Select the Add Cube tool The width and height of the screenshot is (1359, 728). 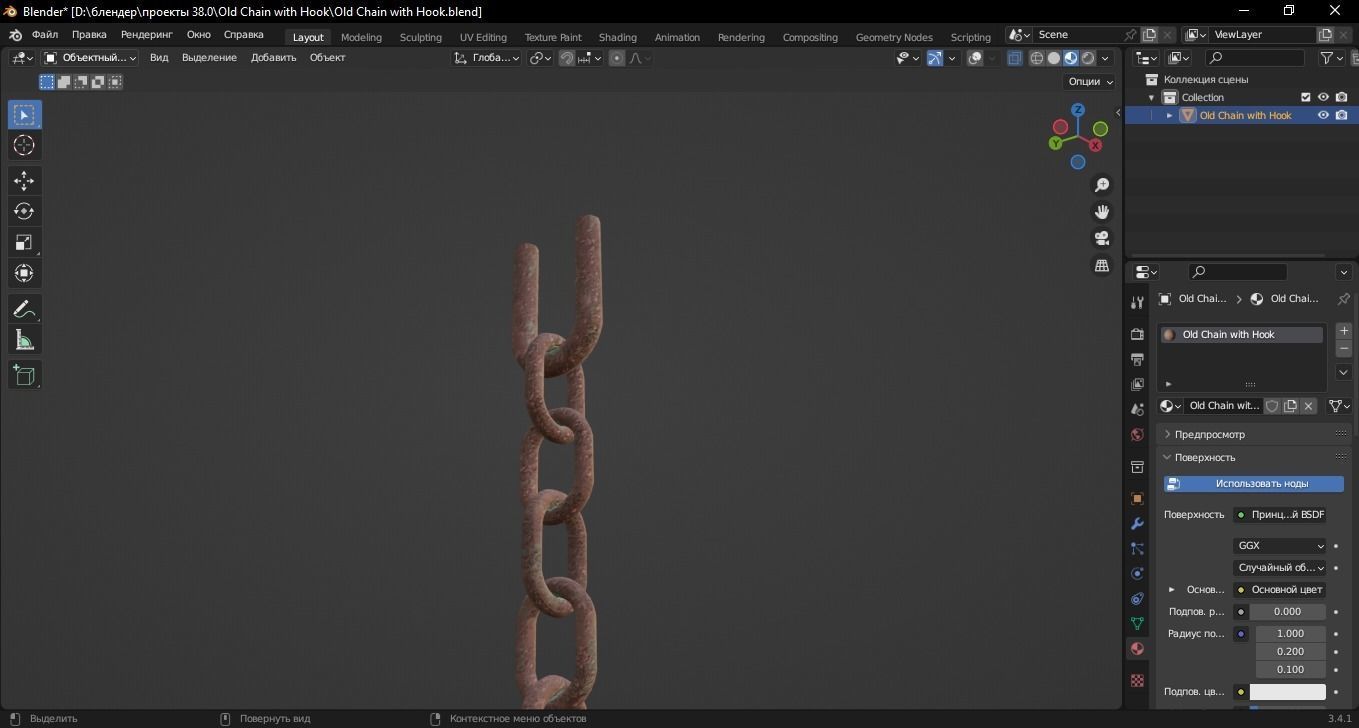coord(24,375)
